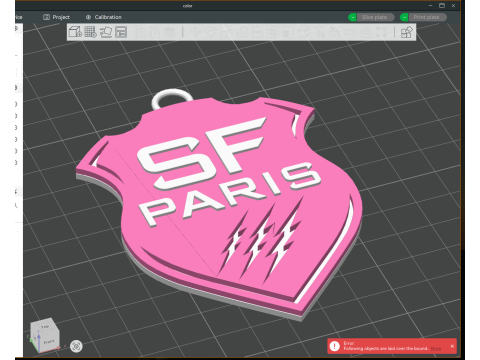Expand the green Slice plate dropdown arrow
Image resolution: width=480 pixels, height=360 pixels.
[352, 17]
